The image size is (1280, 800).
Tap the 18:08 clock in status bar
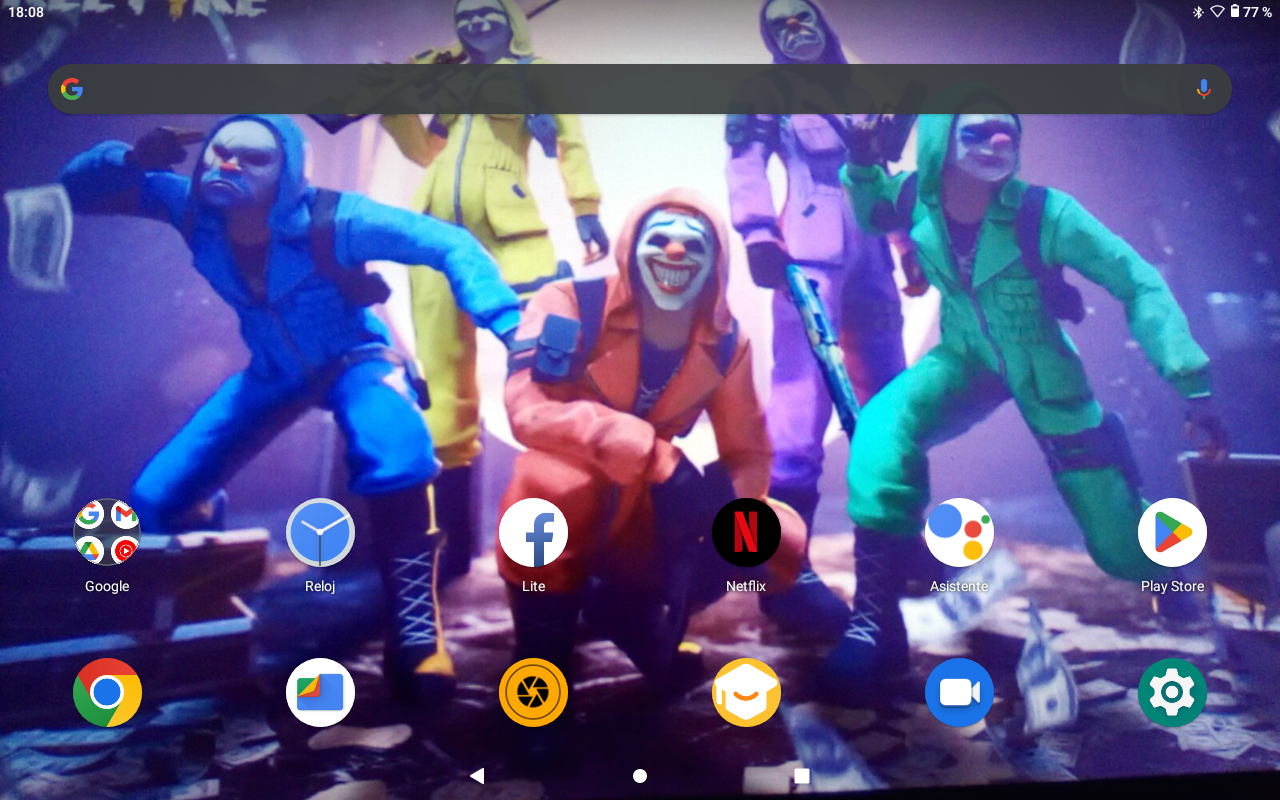26,12
